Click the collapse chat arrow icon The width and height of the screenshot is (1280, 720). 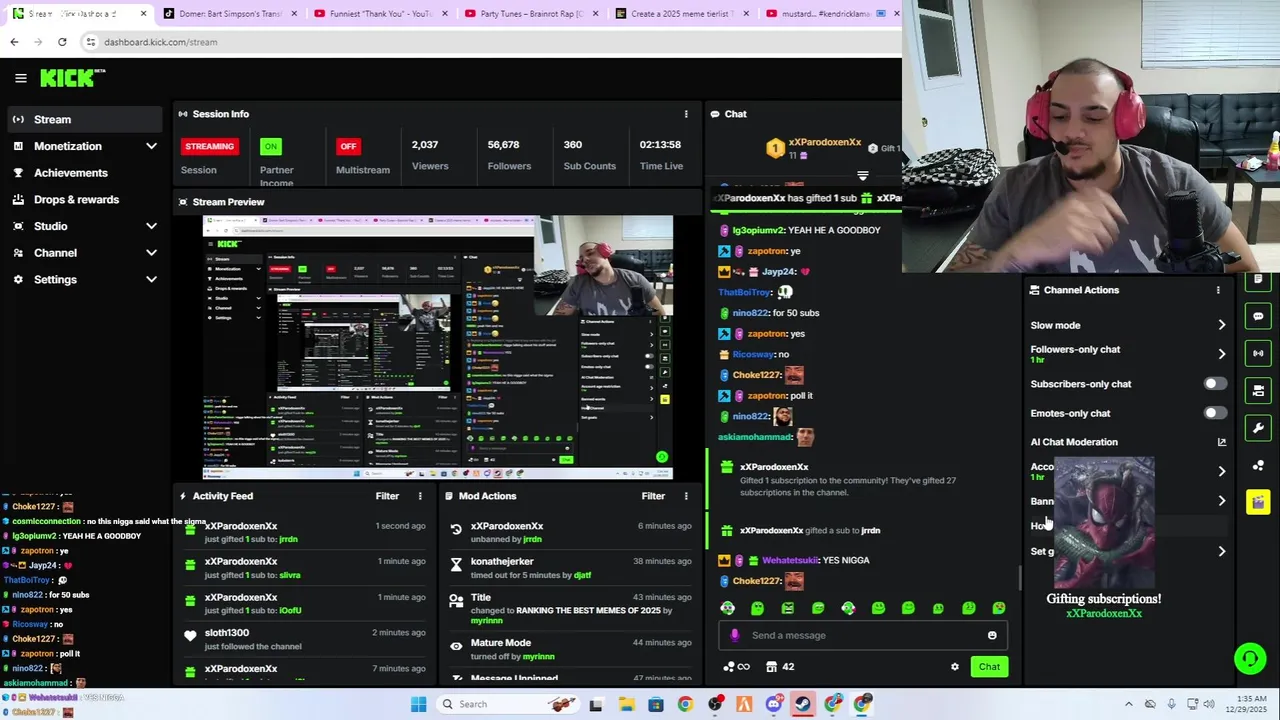(x=863, y=176)
